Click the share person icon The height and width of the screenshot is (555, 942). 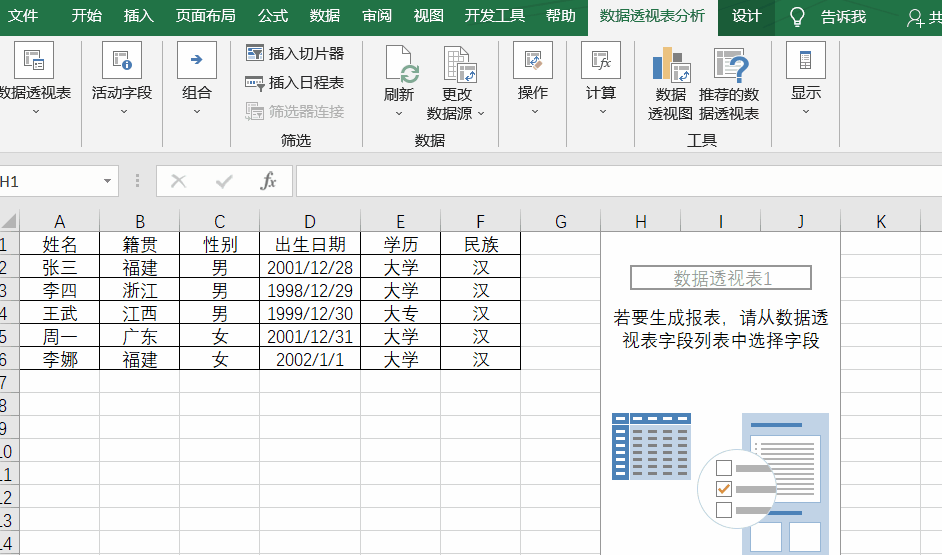coord(916,18)
